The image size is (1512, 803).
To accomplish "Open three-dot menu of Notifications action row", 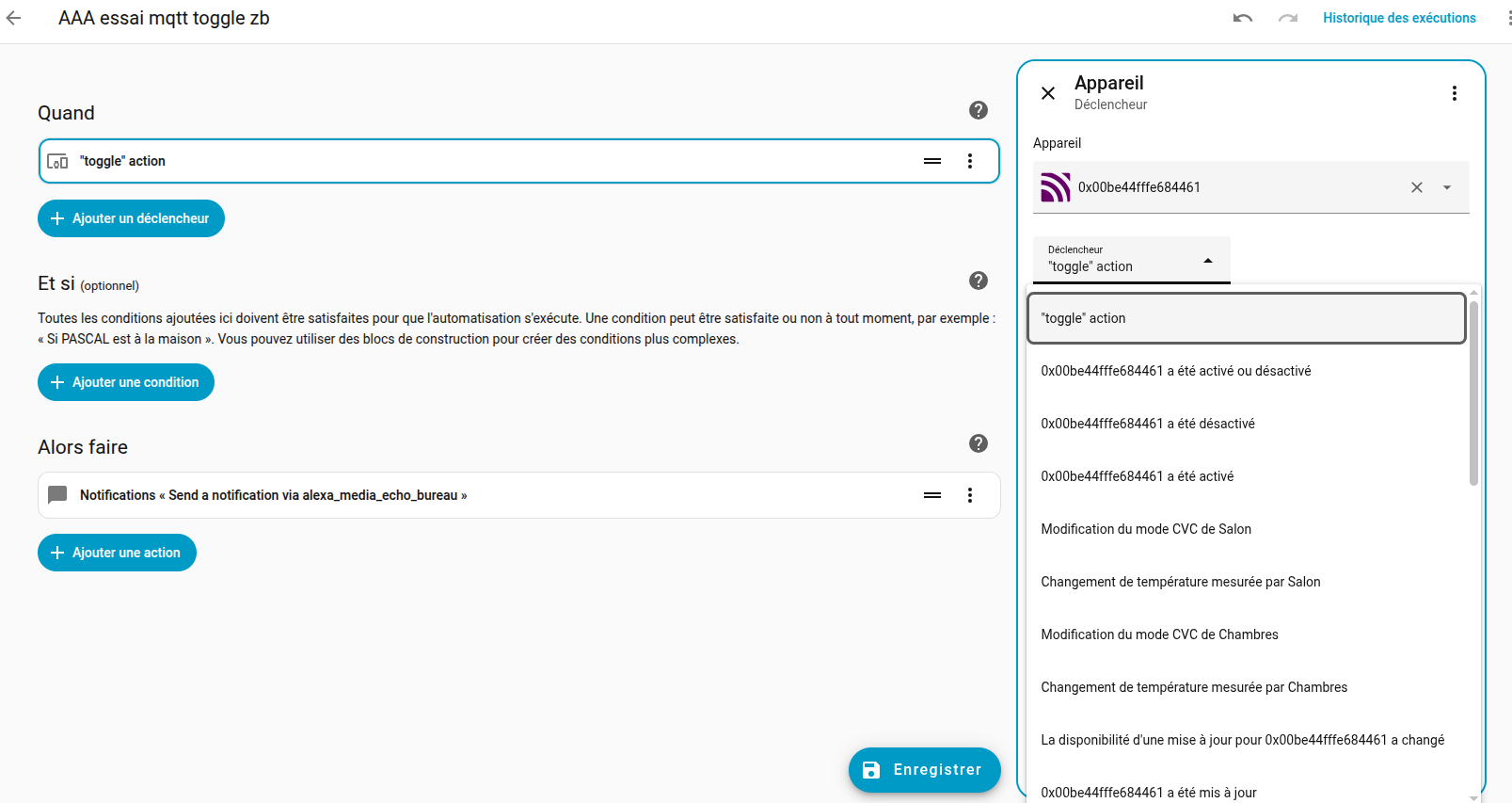I will [x=969, y=495].
